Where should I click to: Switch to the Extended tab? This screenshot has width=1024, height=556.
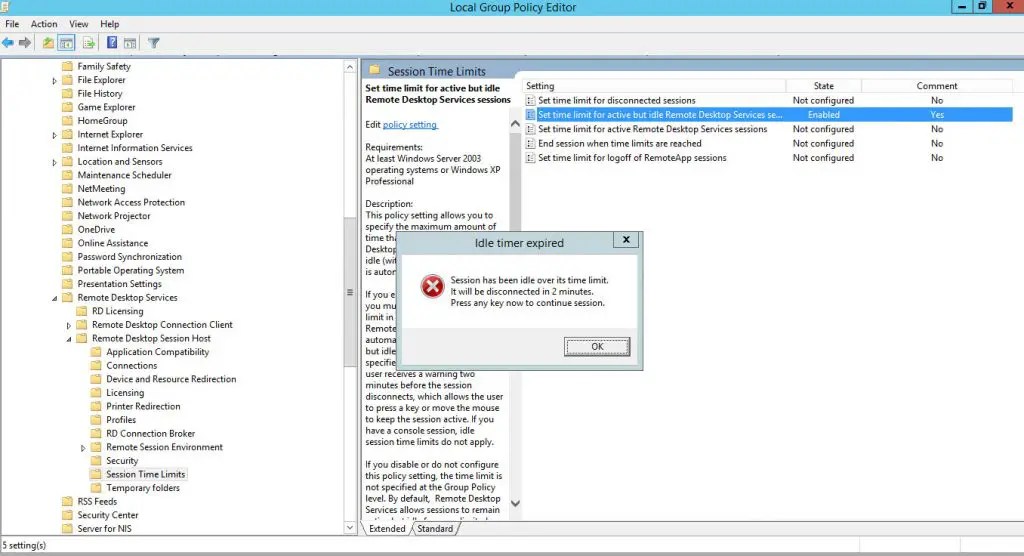(387, 529)
